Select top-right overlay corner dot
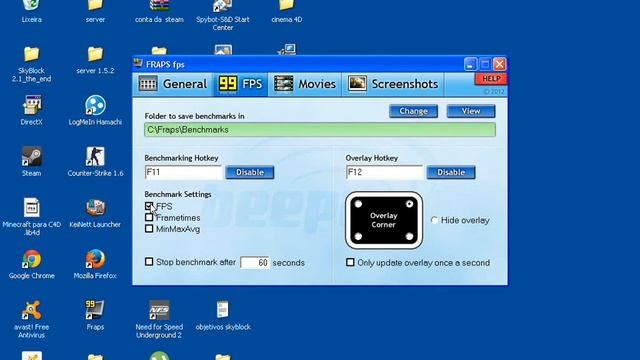 pos(409,204)
